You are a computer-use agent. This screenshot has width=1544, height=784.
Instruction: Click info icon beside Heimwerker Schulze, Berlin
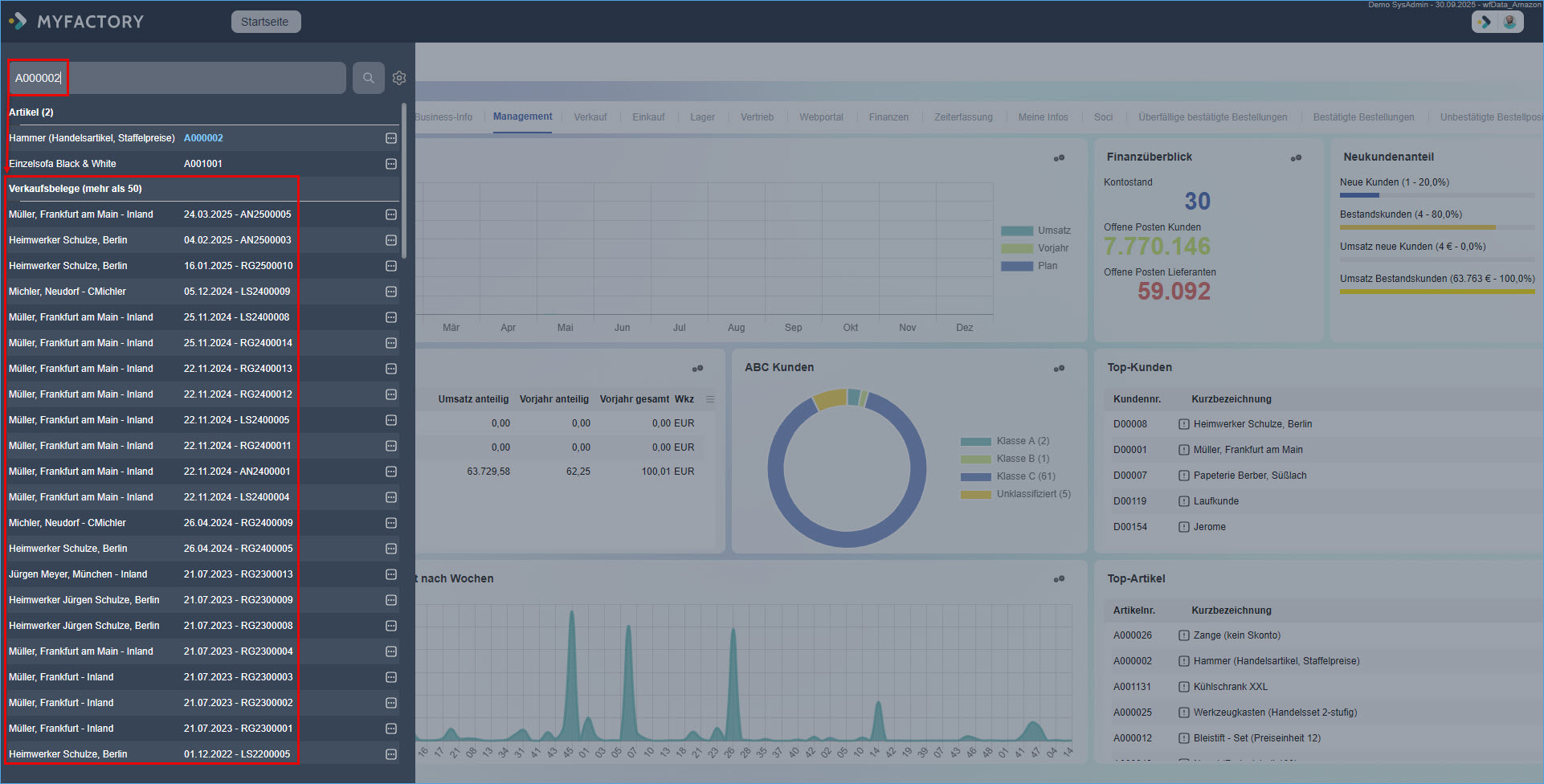[x=1183, y=424]
